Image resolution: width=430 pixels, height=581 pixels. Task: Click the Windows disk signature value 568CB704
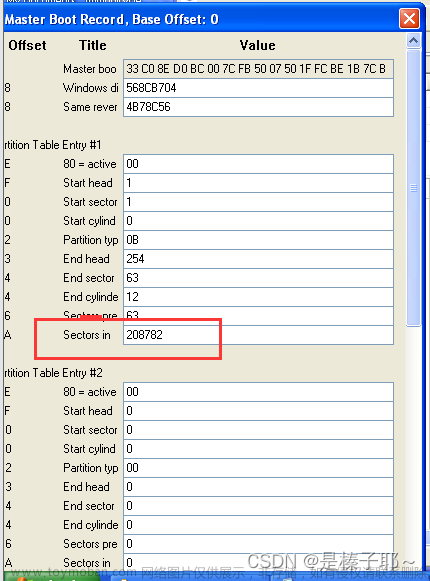click(x=258, y=88)
